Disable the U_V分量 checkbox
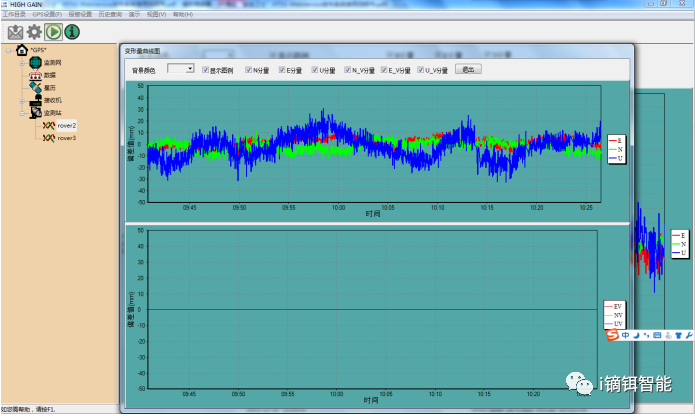This screenshot has width=695, height=416. (421, 70)
